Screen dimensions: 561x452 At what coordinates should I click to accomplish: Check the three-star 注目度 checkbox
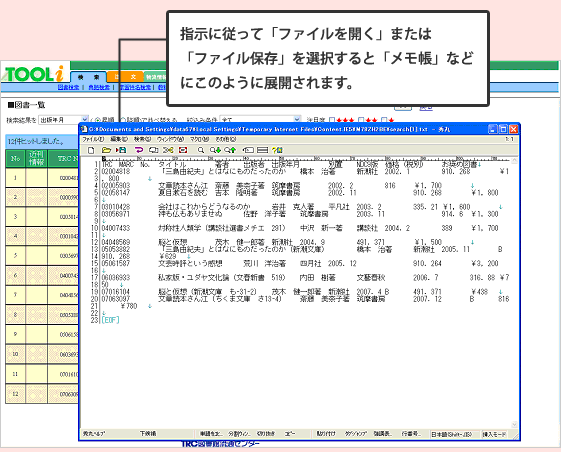point(332,120)
